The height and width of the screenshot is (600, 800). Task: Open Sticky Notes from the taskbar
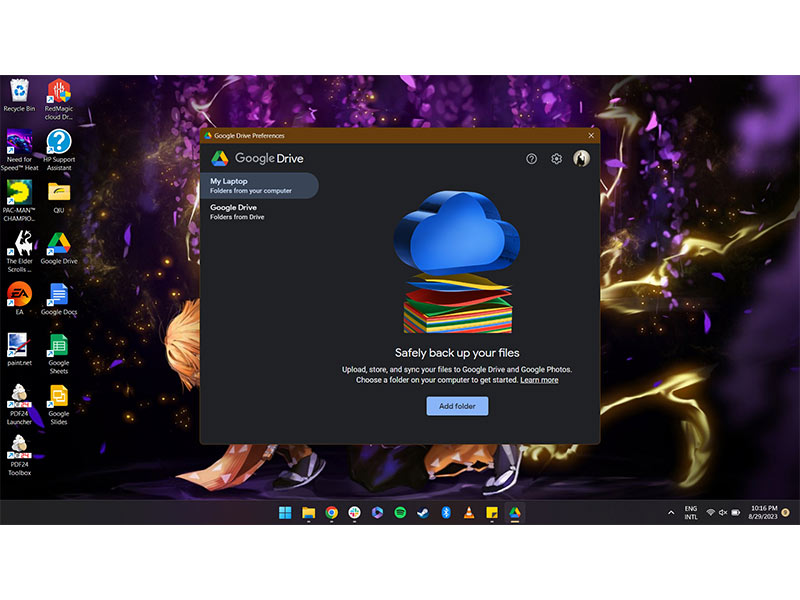click(492, 513)
